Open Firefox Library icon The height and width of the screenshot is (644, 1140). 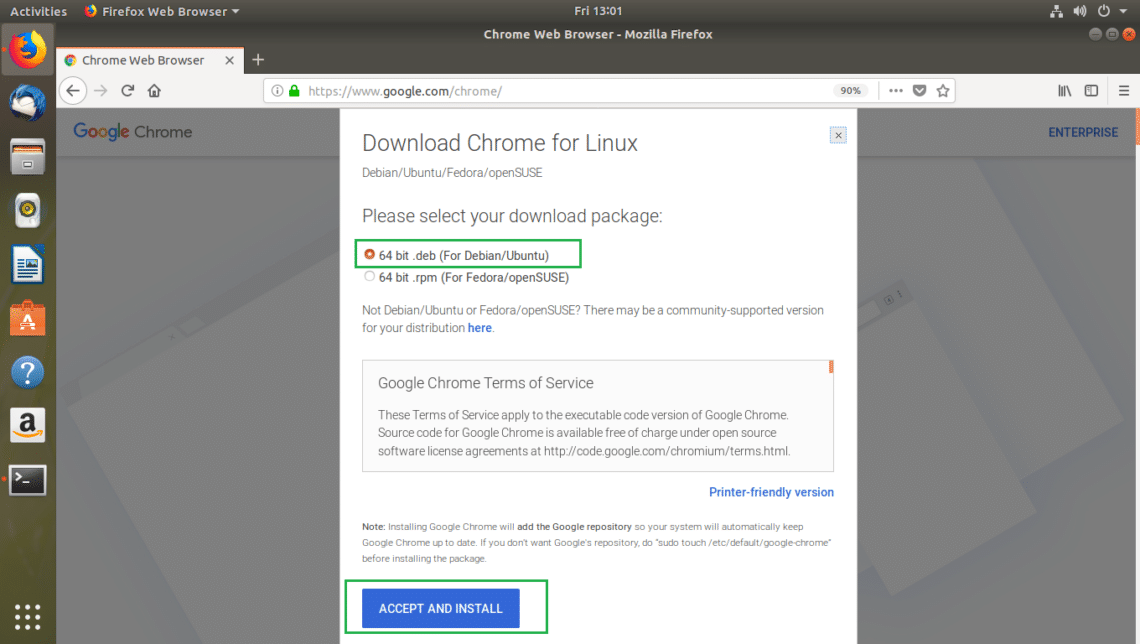click(1065, 91)
